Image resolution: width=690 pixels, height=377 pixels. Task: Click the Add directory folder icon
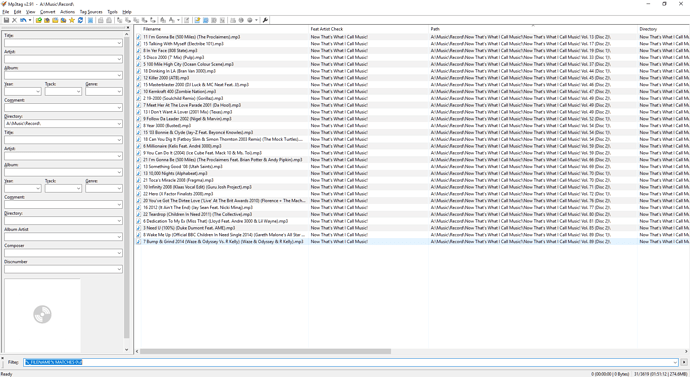point(47,20)
